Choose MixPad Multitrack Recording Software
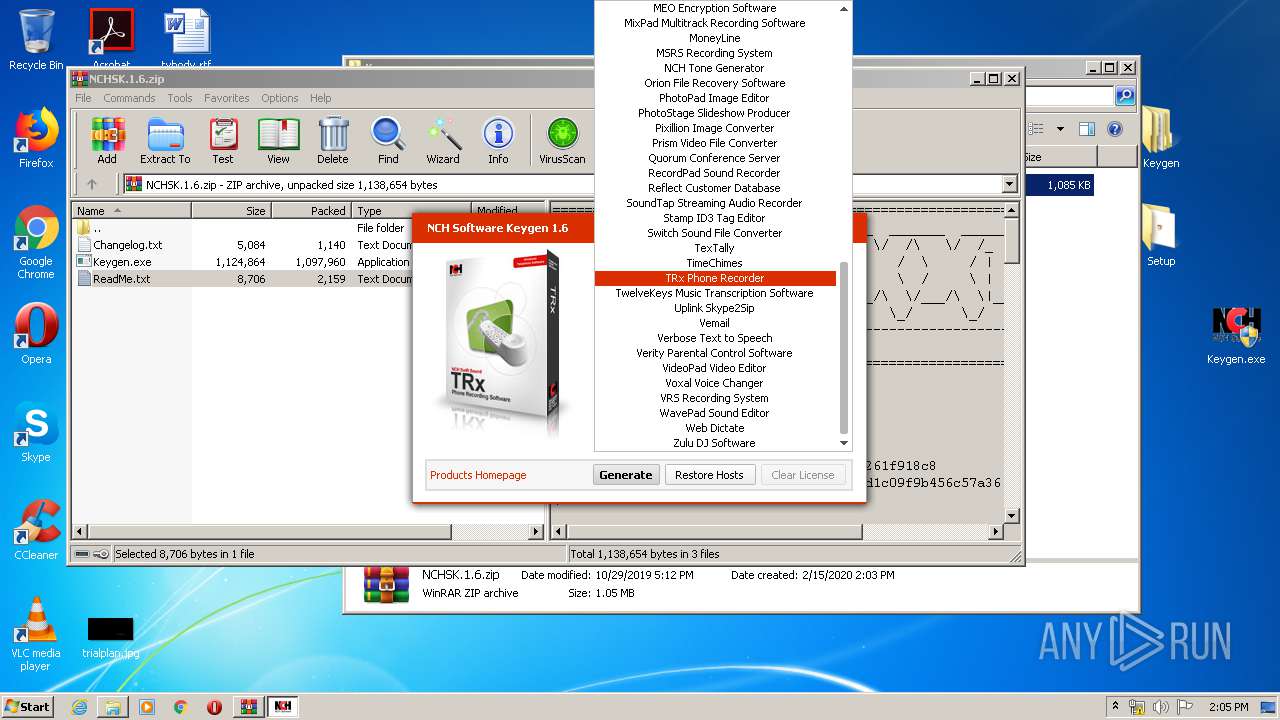 [x=714, y=23]
